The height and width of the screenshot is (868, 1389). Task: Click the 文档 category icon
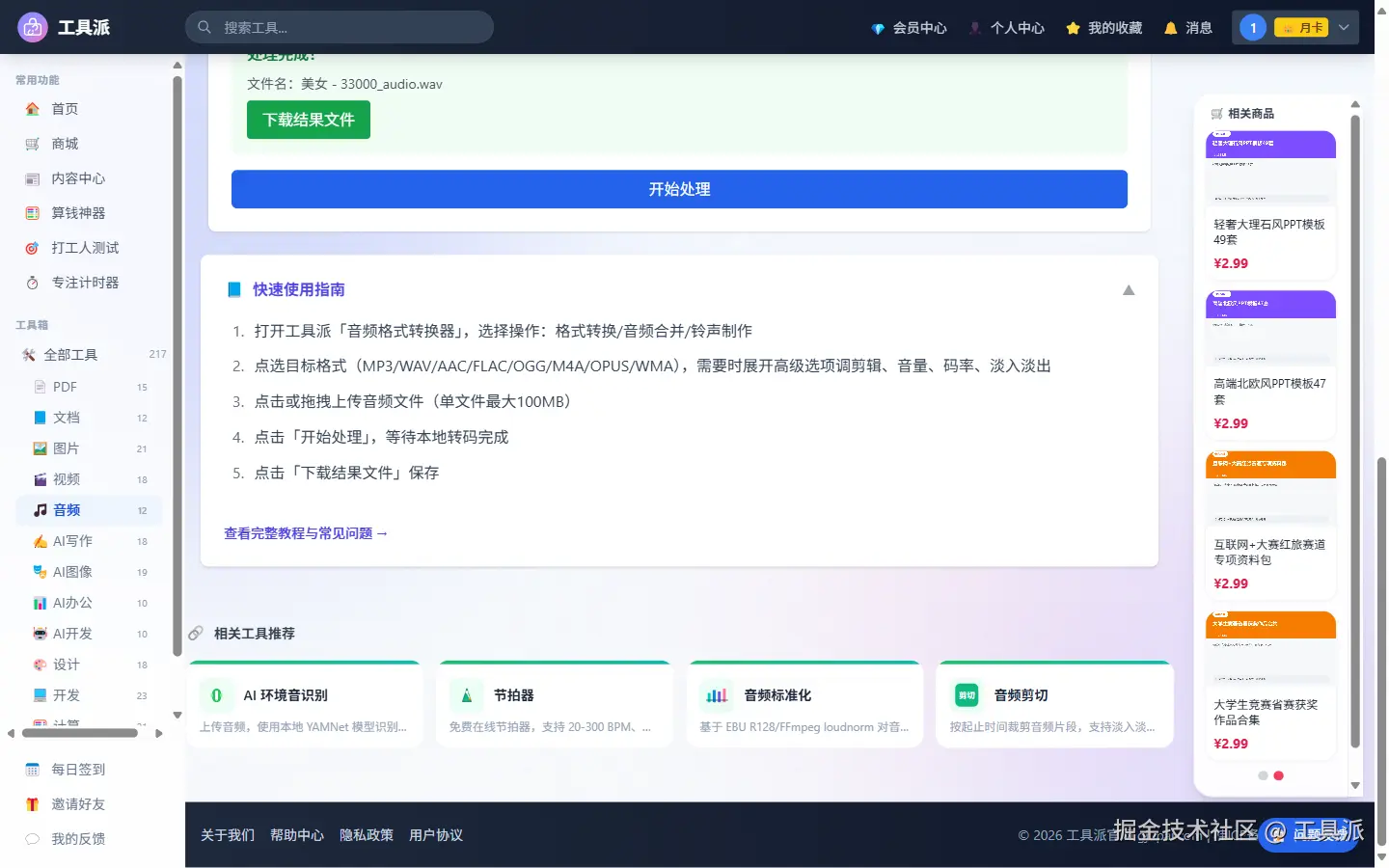coord(40,418)
